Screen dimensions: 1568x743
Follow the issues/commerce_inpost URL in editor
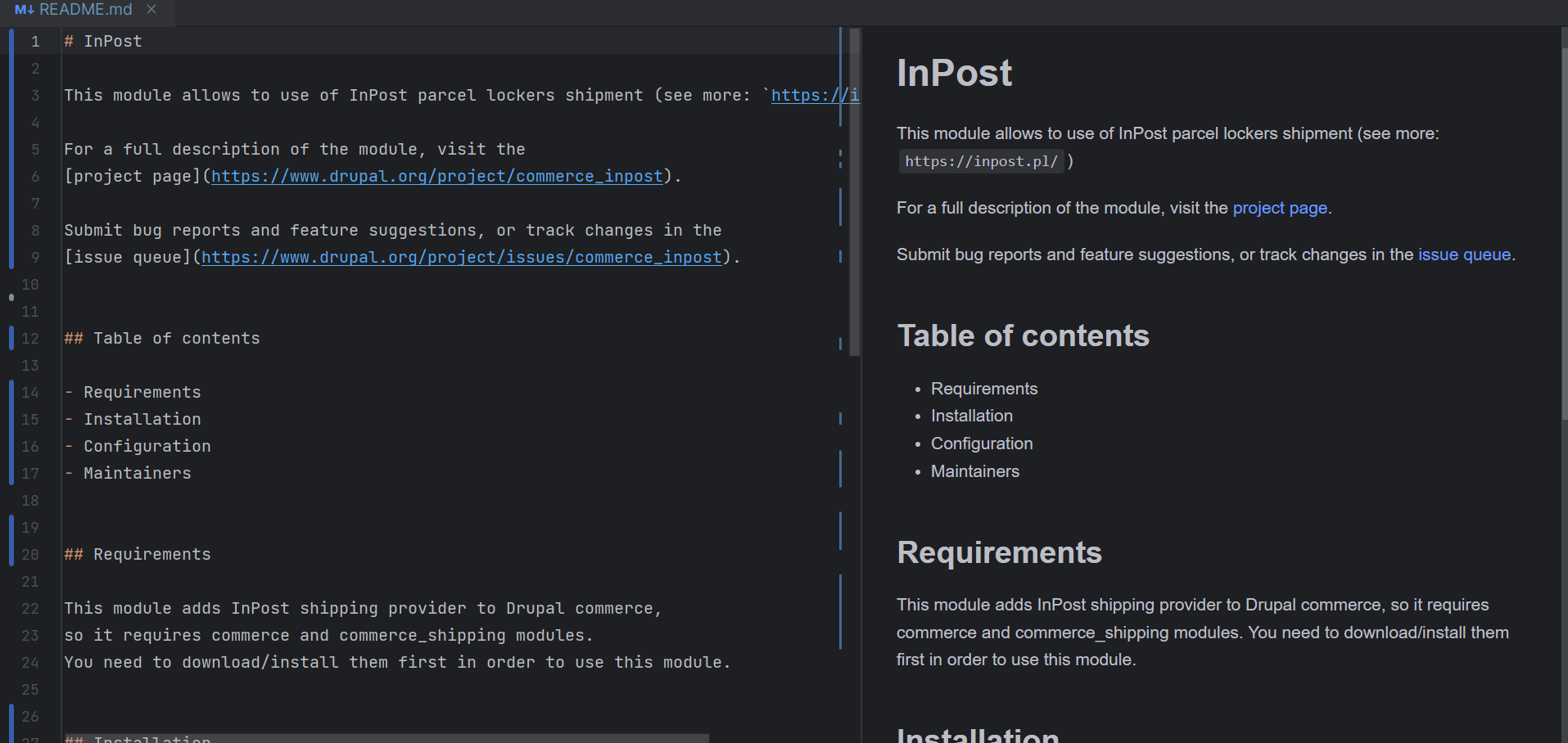(461, 257)
